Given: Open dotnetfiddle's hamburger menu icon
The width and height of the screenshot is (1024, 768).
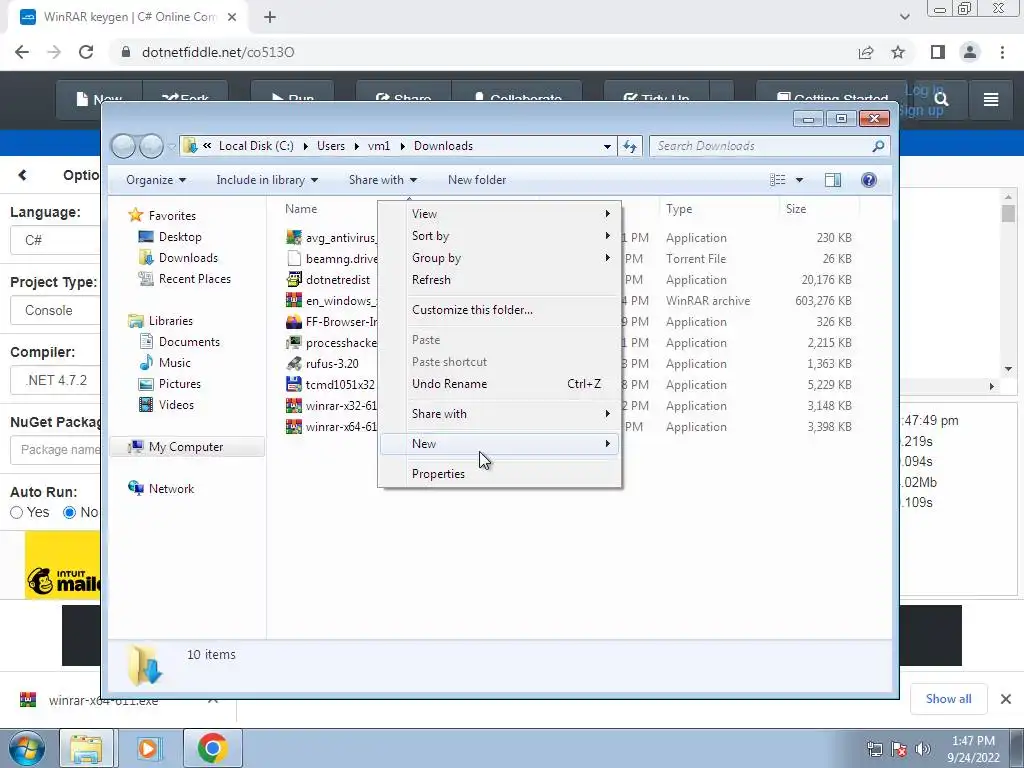Looking at the screenshot, I should click(991, 99).
